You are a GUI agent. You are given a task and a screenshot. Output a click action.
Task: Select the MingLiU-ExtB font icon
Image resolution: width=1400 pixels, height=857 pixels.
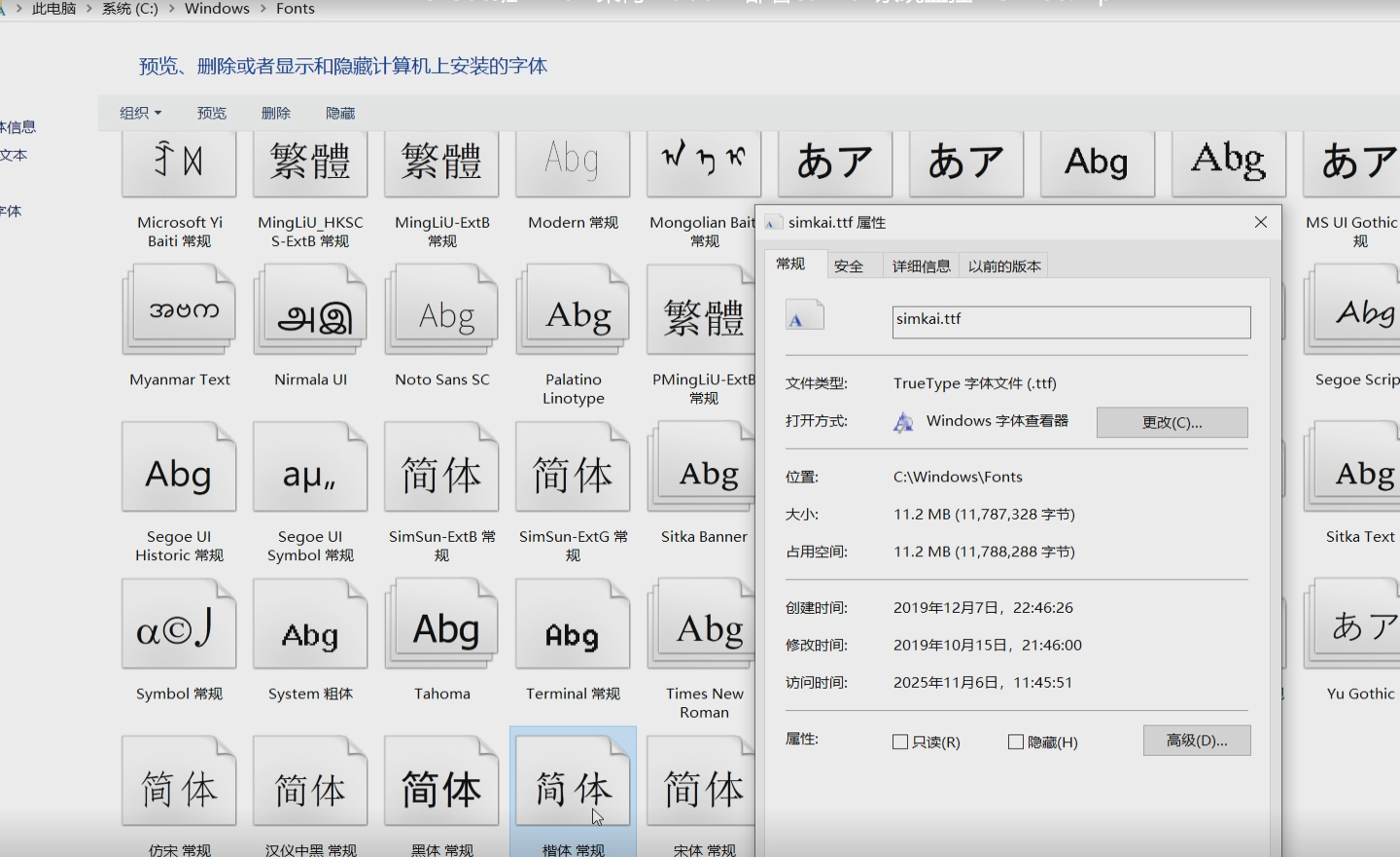441,164
